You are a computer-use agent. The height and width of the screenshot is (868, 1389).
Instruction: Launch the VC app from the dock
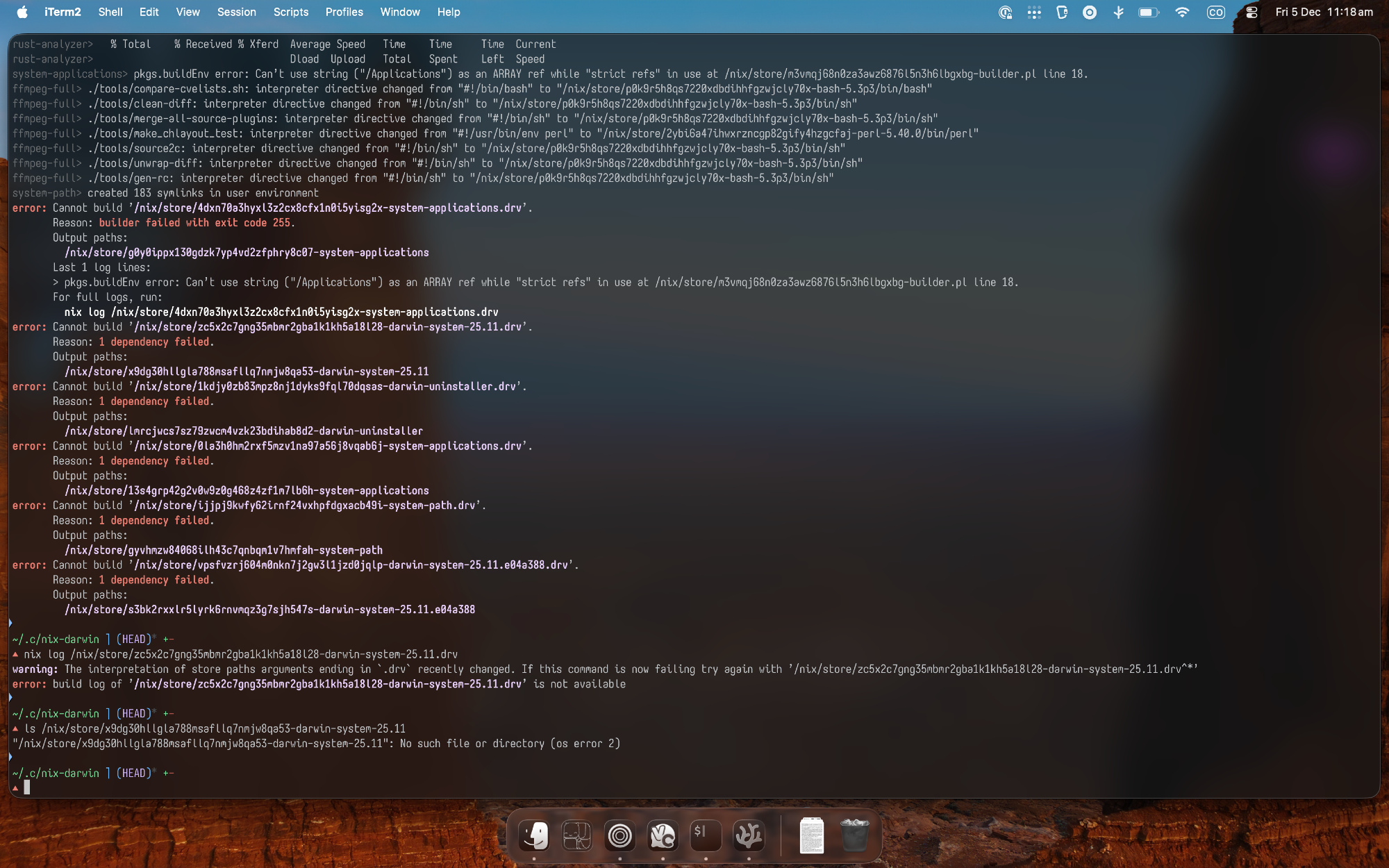click(x=663, y=835)
